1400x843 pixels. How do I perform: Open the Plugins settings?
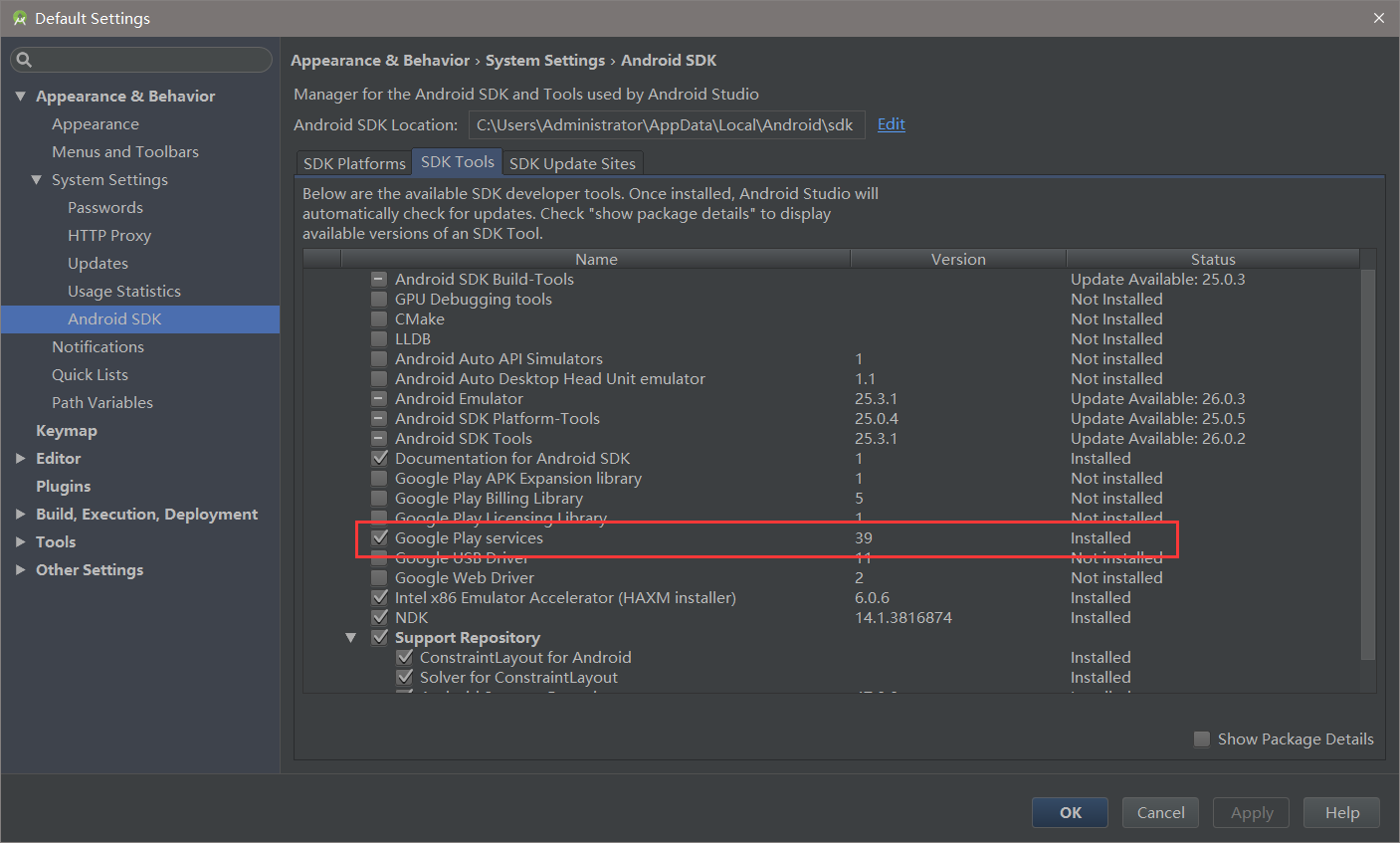tap(63, 487)
